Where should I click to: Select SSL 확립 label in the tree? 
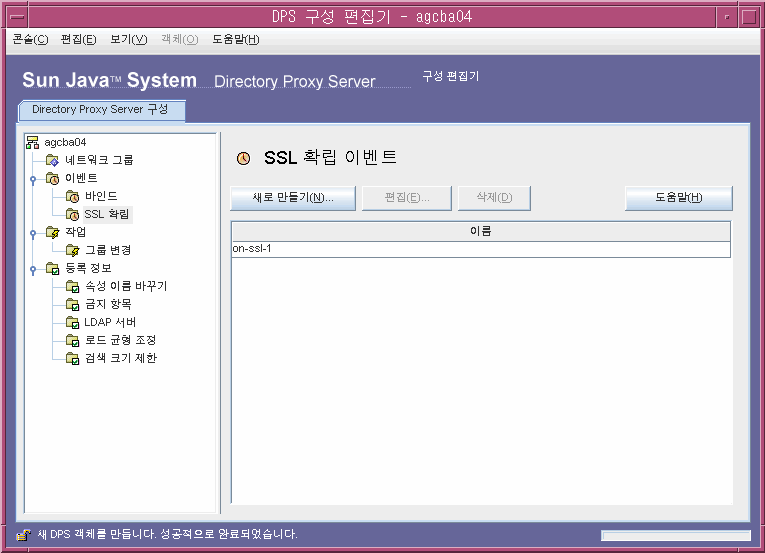coord(107,214)
